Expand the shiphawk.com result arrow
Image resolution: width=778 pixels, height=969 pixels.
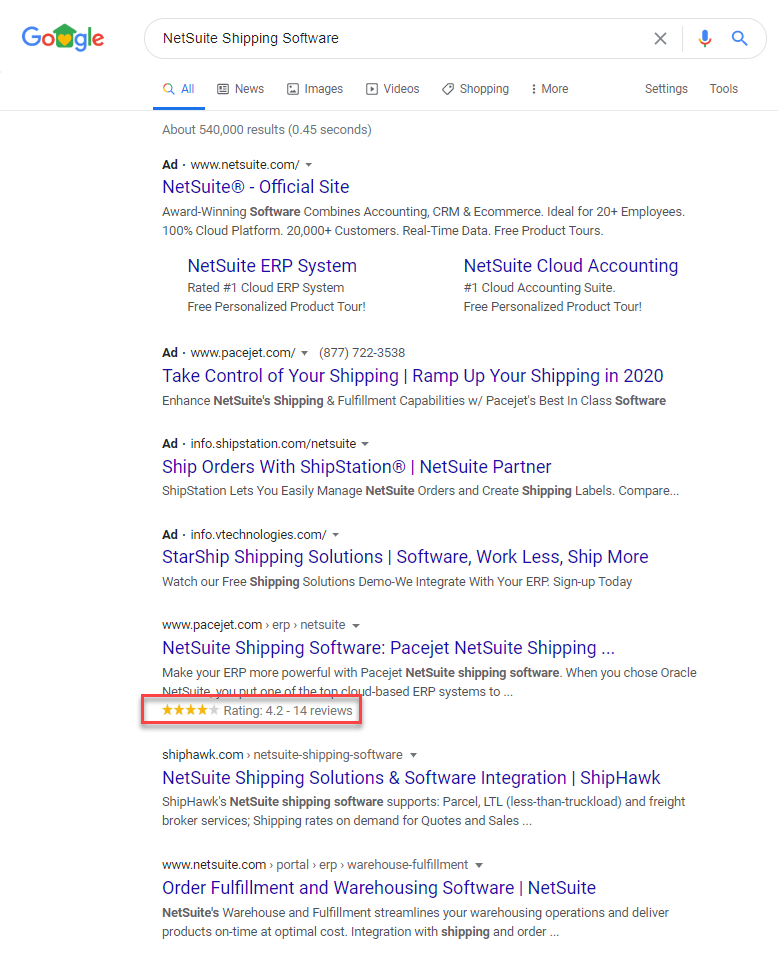[413, 755]
